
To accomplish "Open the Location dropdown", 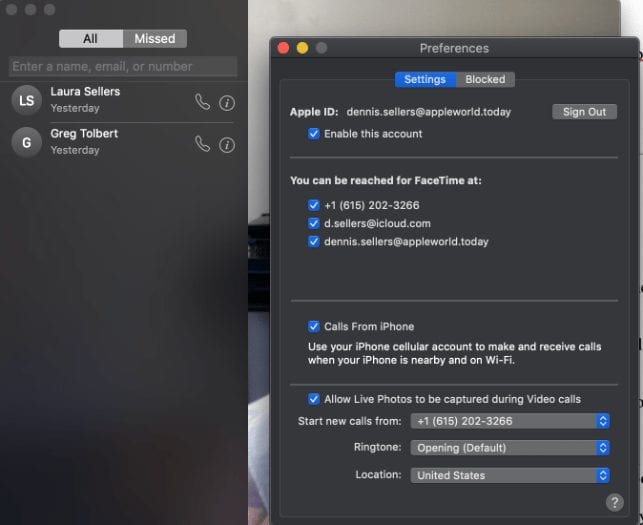I will [510, 475].
